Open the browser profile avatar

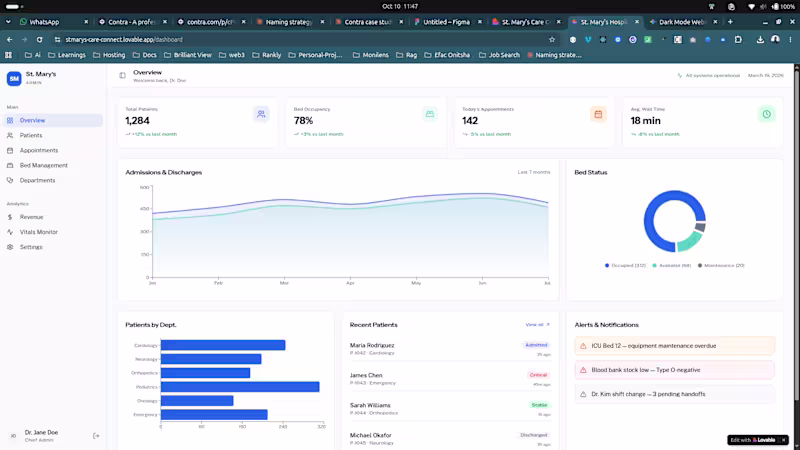click(775, 39)
